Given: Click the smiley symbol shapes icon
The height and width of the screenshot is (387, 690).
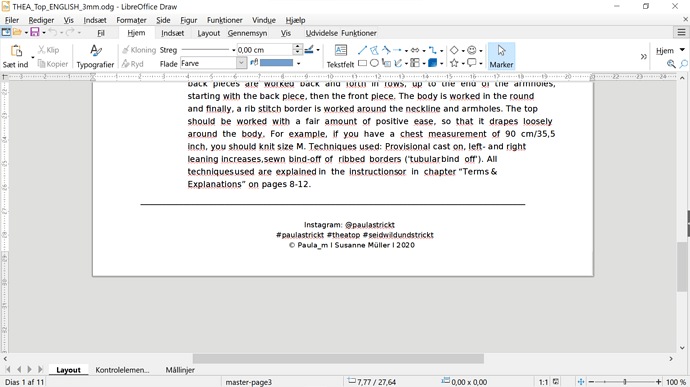Looking at the screenshot, I should (472, 50).
